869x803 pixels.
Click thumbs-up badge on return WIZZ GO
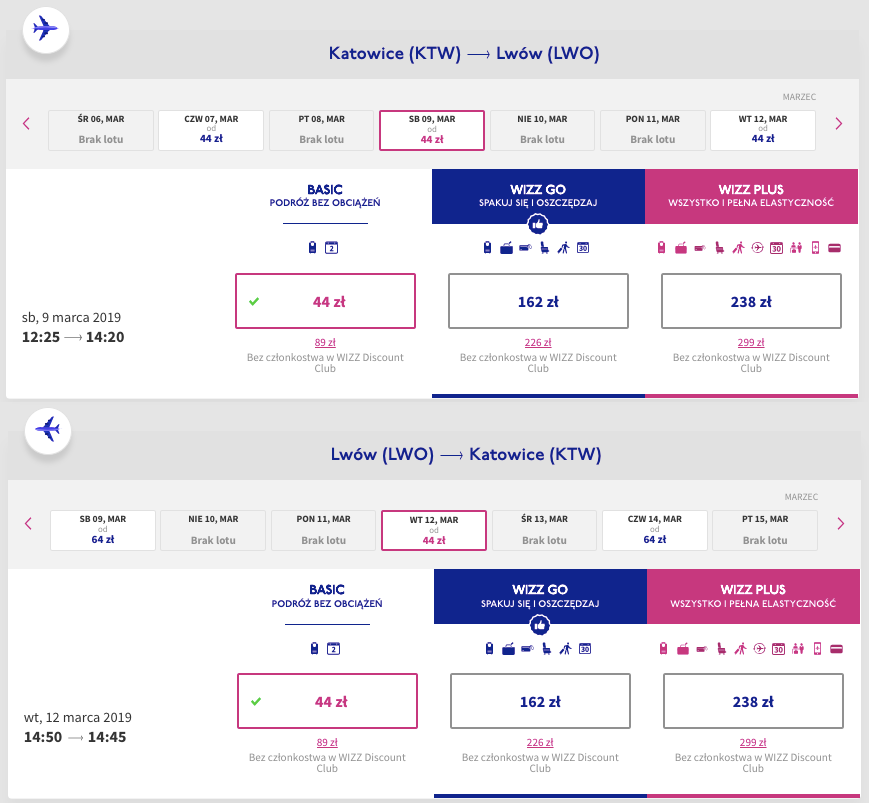(x=540, y=625)
